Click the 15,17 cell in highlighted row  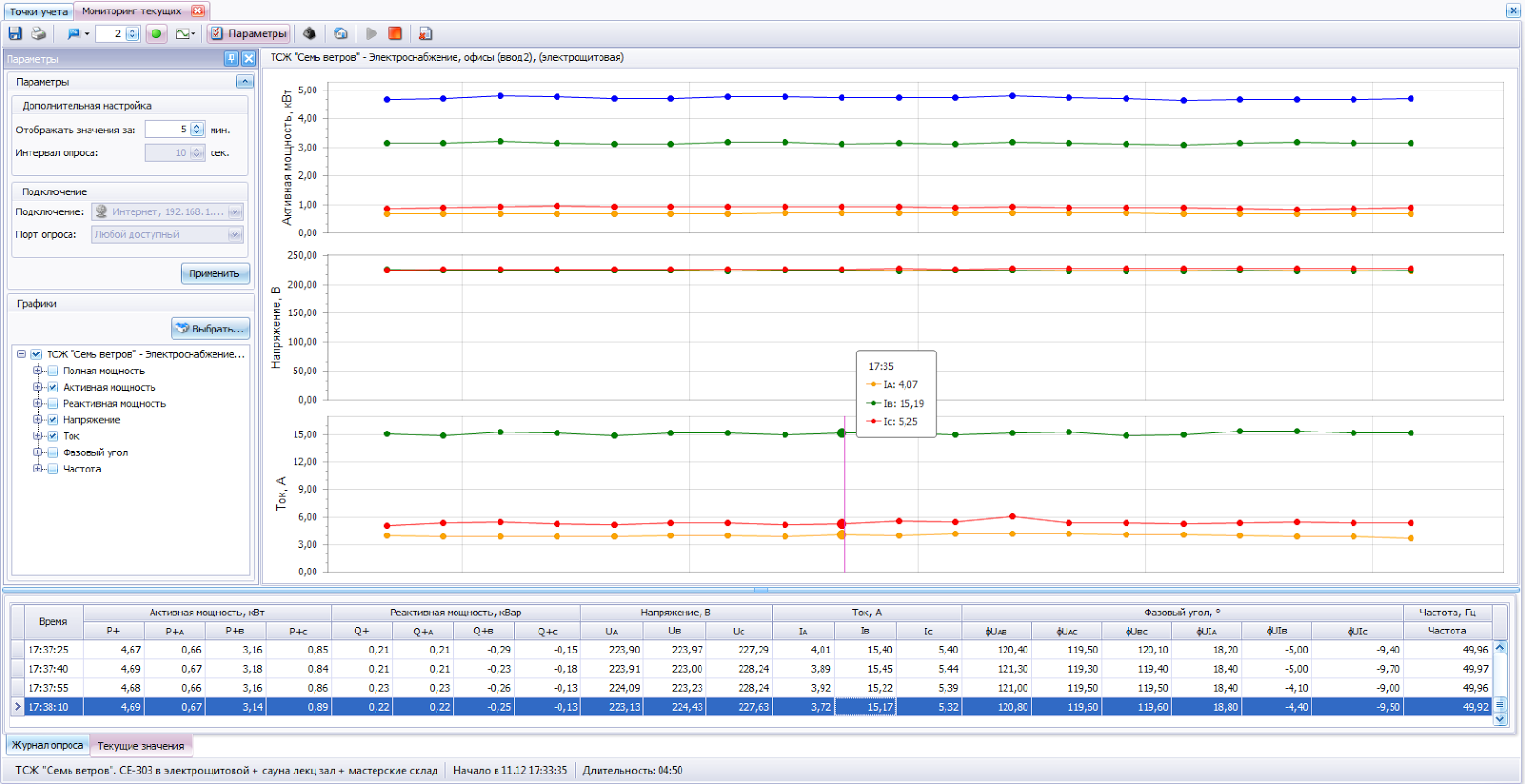[x=865, y=707]
